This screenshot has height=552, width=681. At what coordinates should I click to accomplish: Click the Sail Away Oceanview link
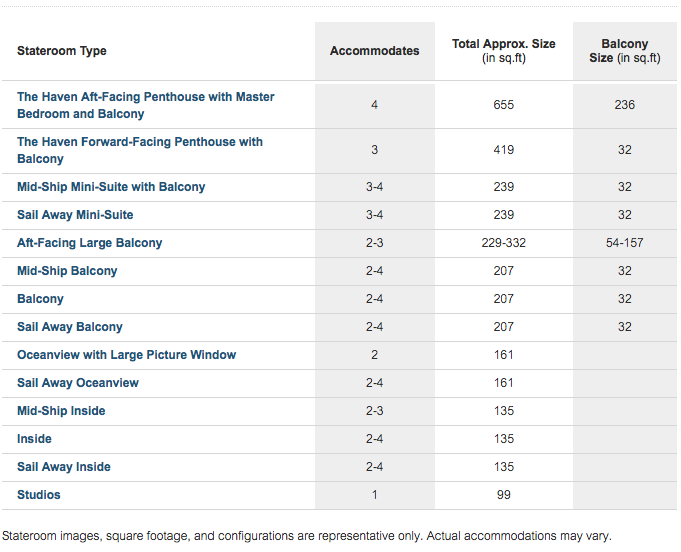pos(78,383)
